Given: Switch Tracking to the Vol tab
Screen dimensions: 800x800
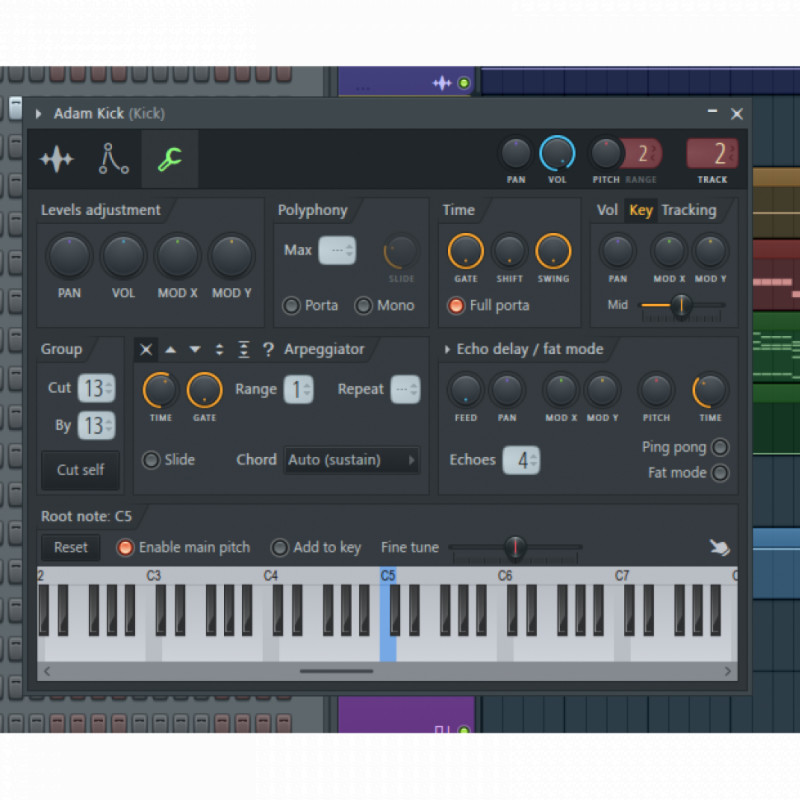Looking at the screenshot, I should point(607,210).
